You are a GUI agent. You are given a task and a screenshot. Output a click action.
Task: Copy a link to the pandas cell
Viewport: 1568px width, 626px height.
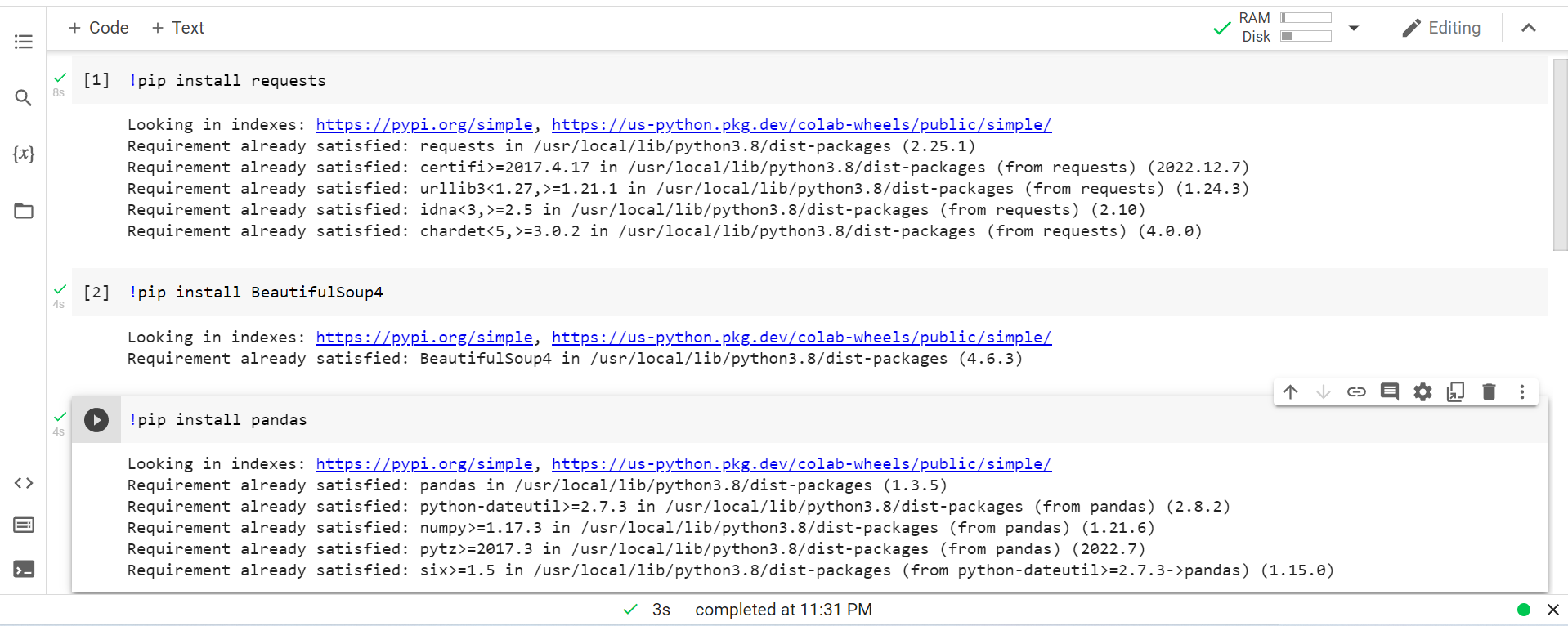[1356, 391]
